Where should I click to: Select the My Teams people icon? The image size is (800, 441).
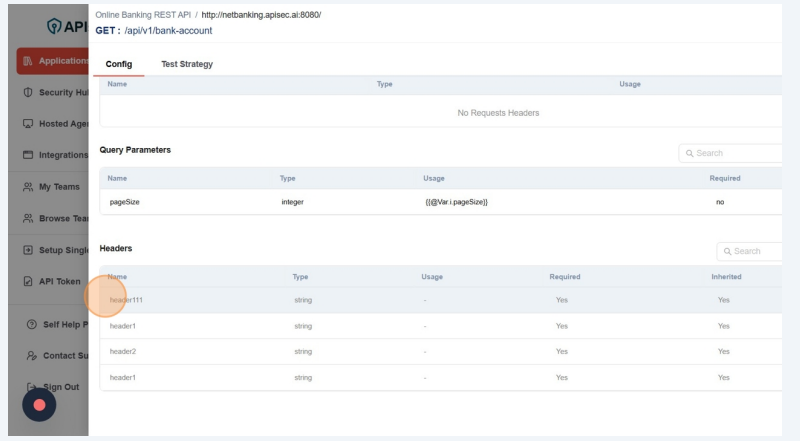pos(29,187)
